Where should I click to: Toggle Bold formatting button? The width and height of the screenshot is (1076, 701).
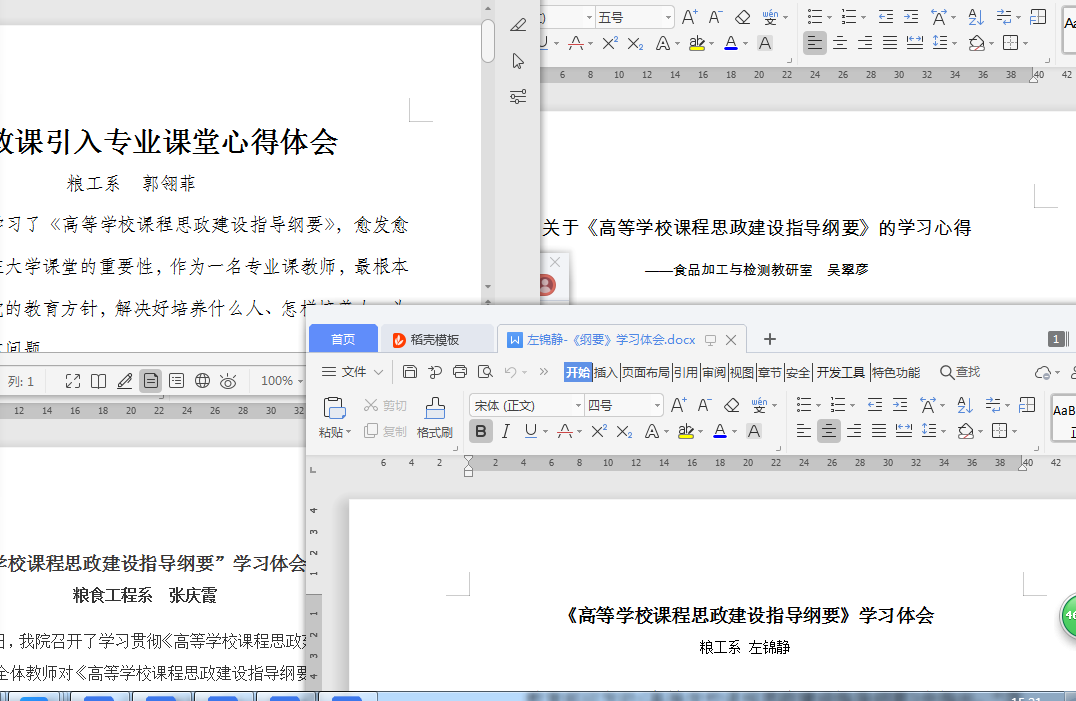(x=481, y=431)
